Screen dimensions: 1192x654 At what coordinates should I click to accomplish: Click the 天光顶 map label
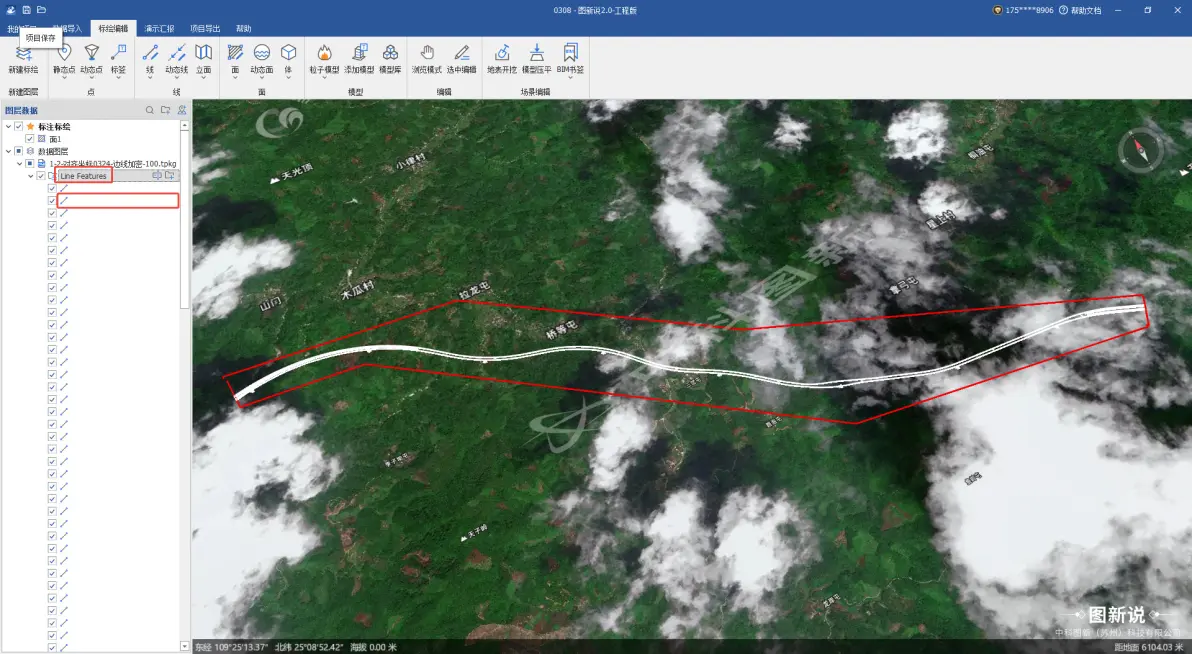(296, 173)
